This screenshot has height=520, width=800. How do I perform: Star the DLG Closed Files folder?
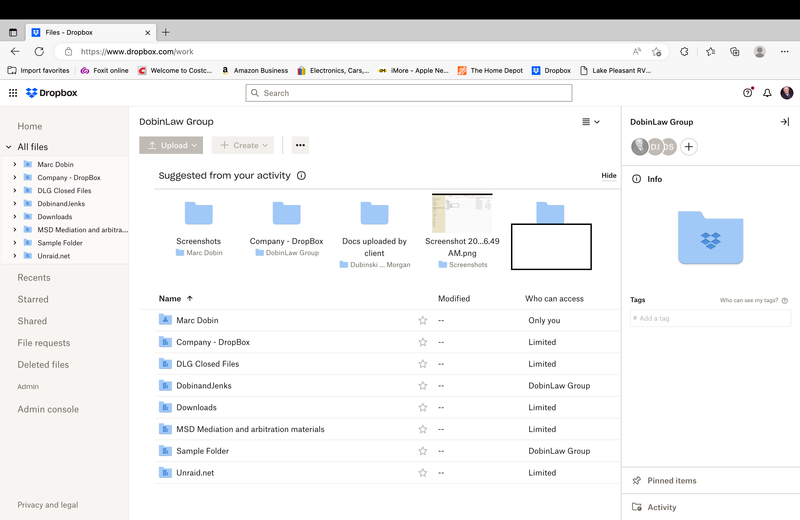point(423,364)
